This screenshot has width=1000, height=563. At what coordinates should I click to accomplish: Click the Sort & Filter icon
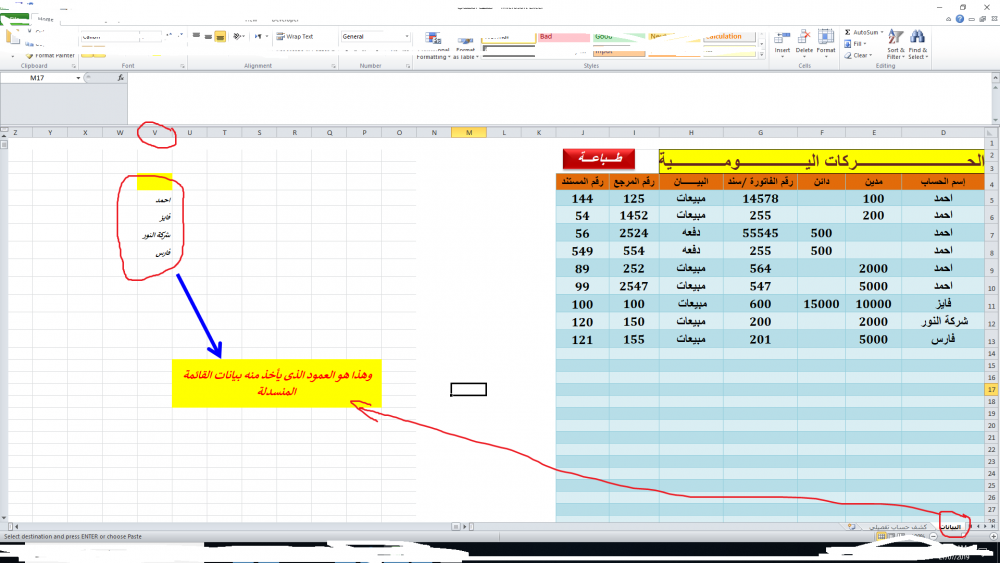click(x=895, y=38)
